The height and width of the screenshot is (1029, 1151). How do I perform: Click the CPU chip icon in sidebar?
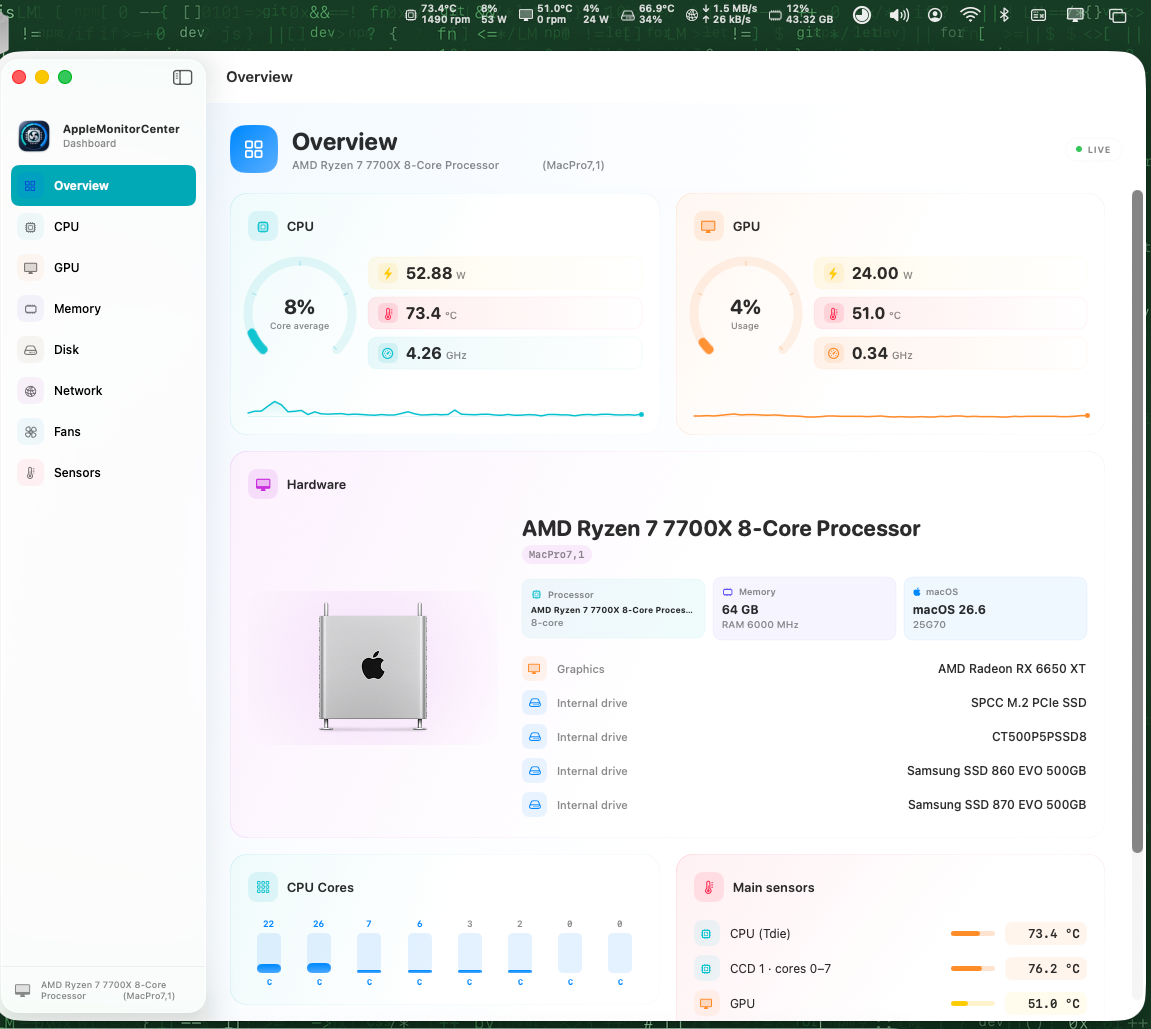pos(30,228)
